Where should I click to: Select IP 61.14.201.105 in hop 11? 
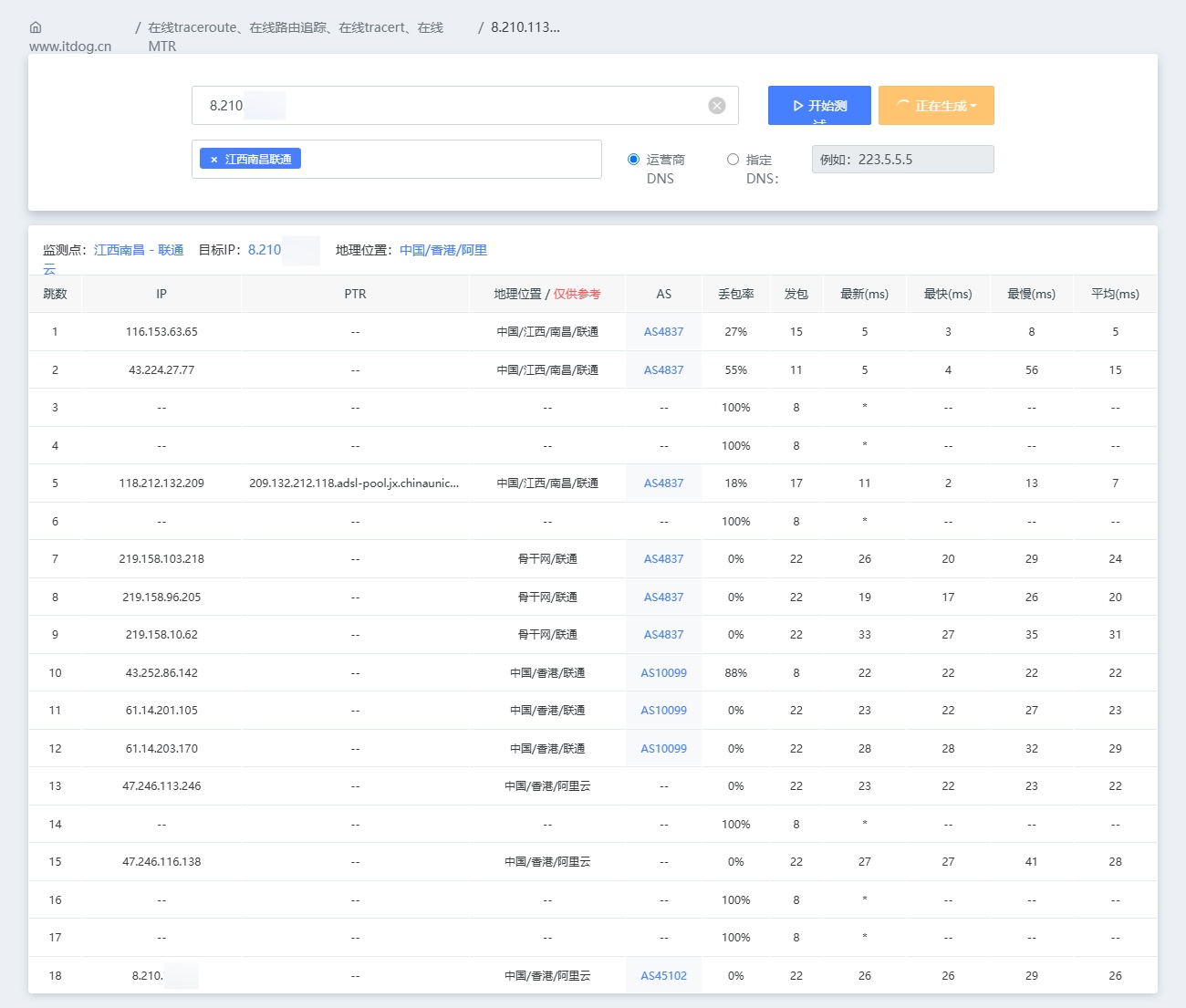pos(161,711)
